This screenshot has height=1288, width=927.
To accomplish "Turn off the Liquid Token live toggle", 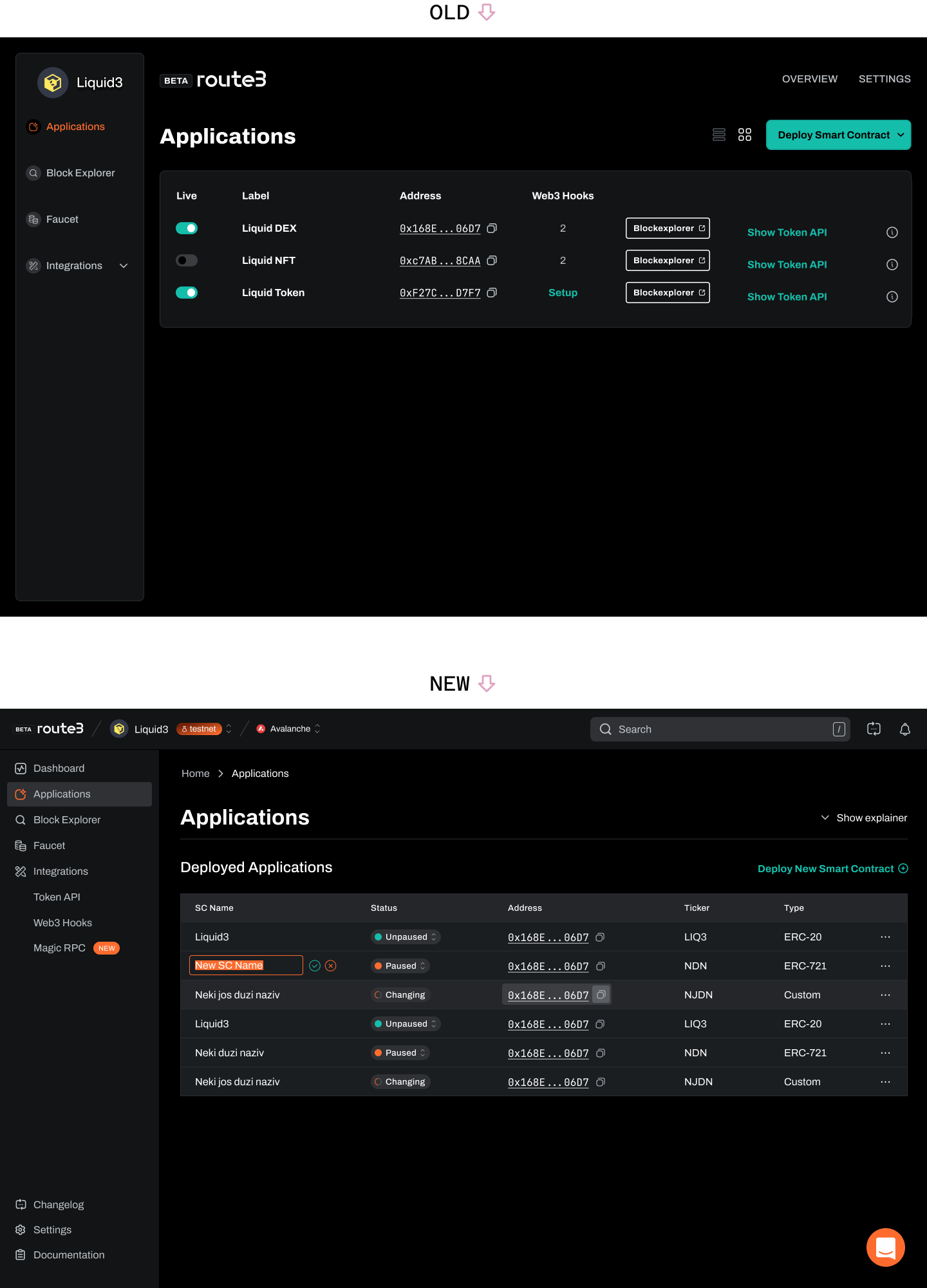I will (187, 293).
